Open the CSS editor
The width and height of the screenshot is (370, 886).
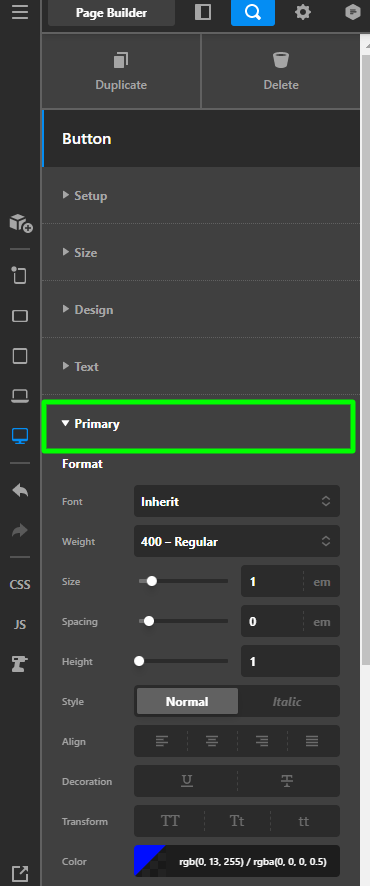tap(20, 584)
